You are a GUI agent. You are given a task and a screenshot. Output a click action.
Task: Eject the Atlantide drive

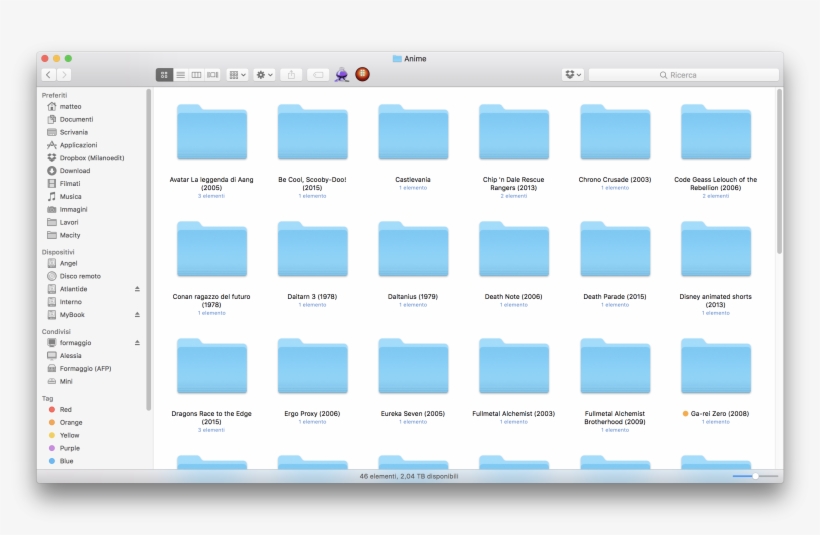coord(137,289)
